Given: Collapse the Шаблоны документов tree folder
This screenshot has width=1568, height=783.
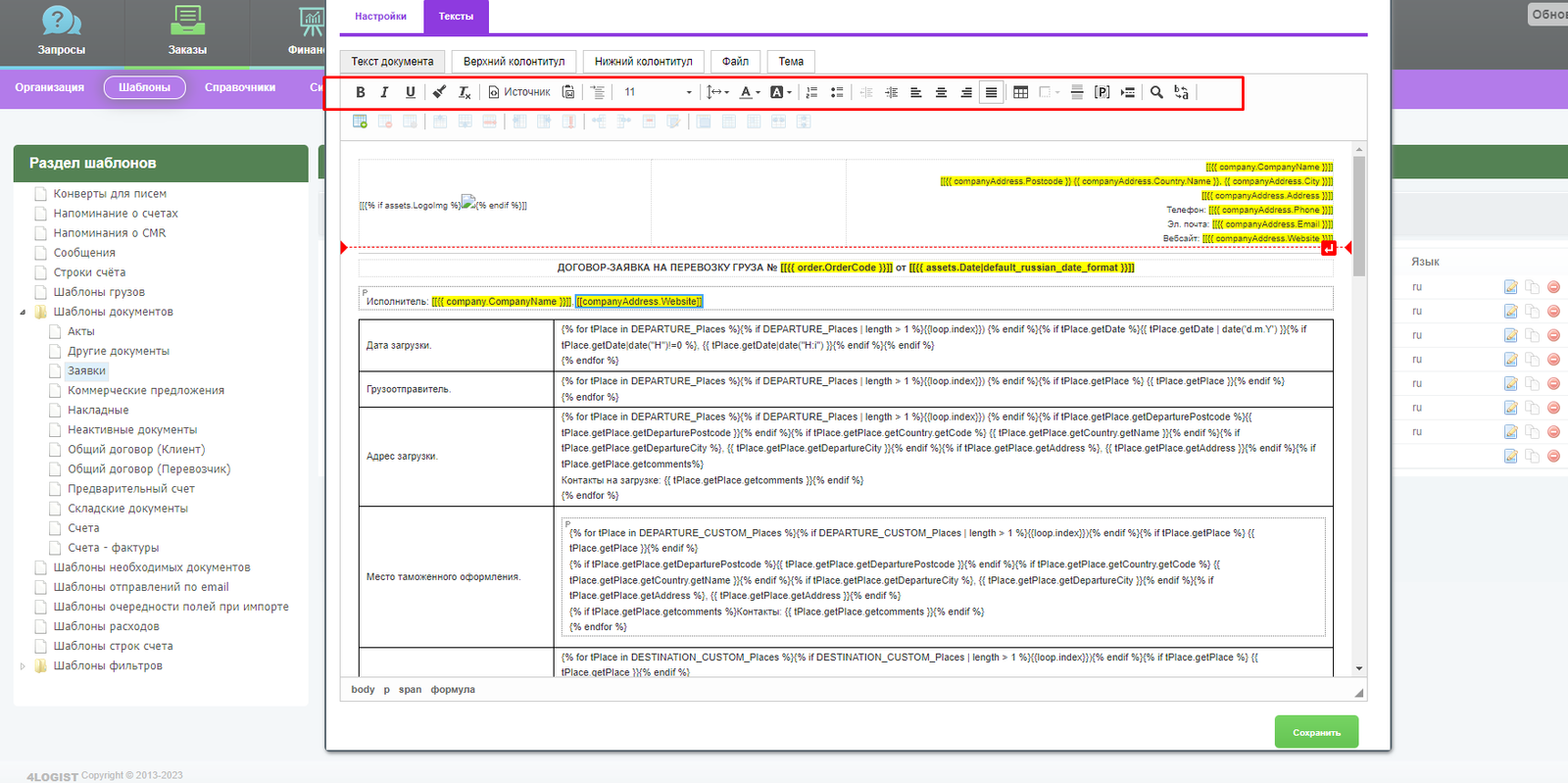Looking at the screenshot, I should (x=23, y=313).
